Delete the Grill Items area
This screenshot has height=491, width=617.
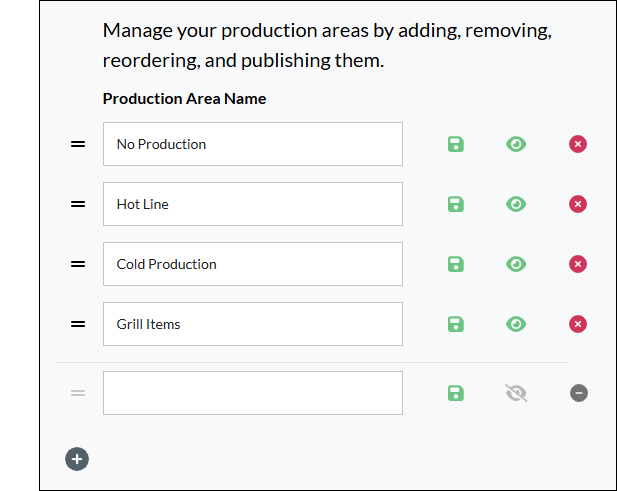pyautogui.click(x=578, y=324)
